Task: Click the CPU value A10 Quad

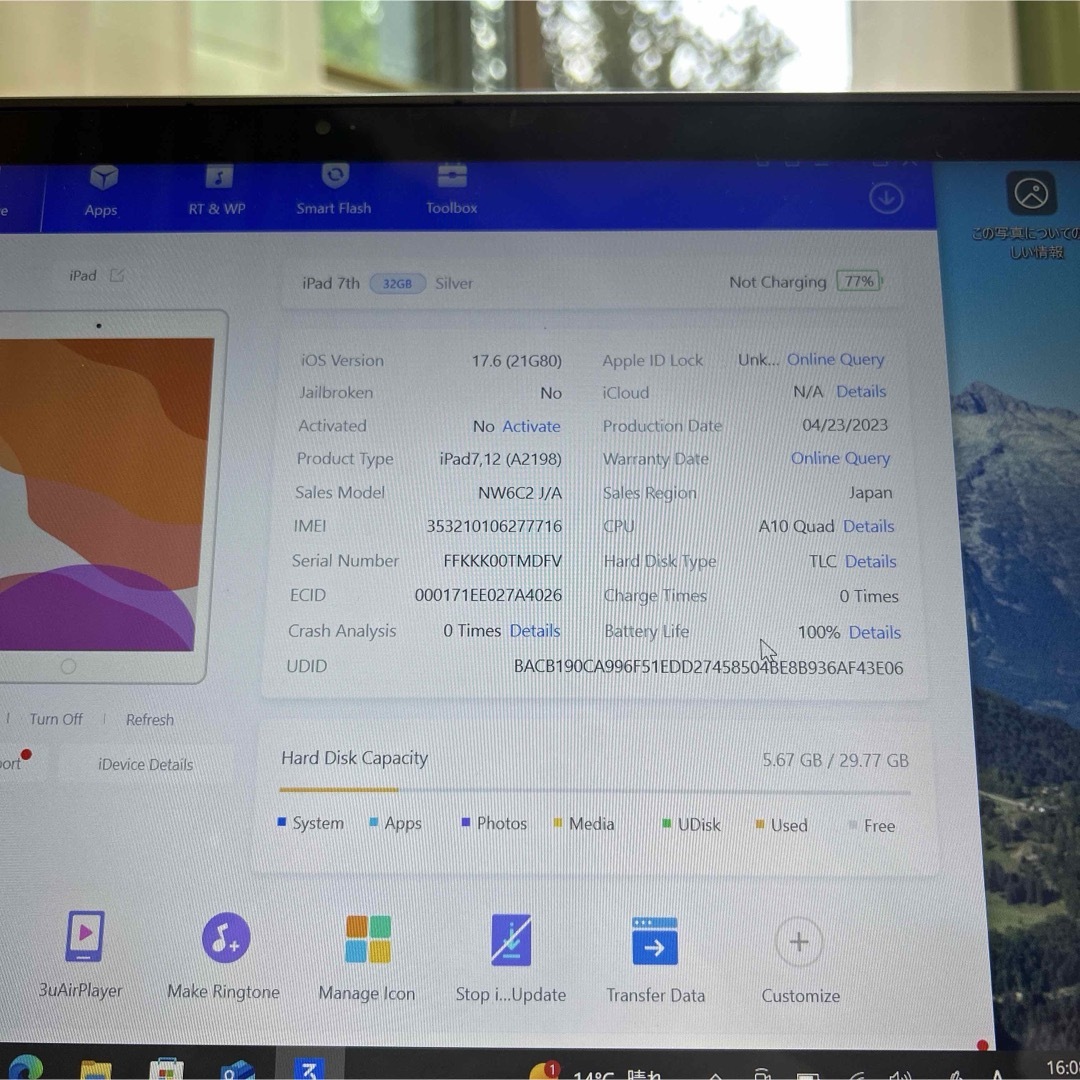Action: pos(796,526)
